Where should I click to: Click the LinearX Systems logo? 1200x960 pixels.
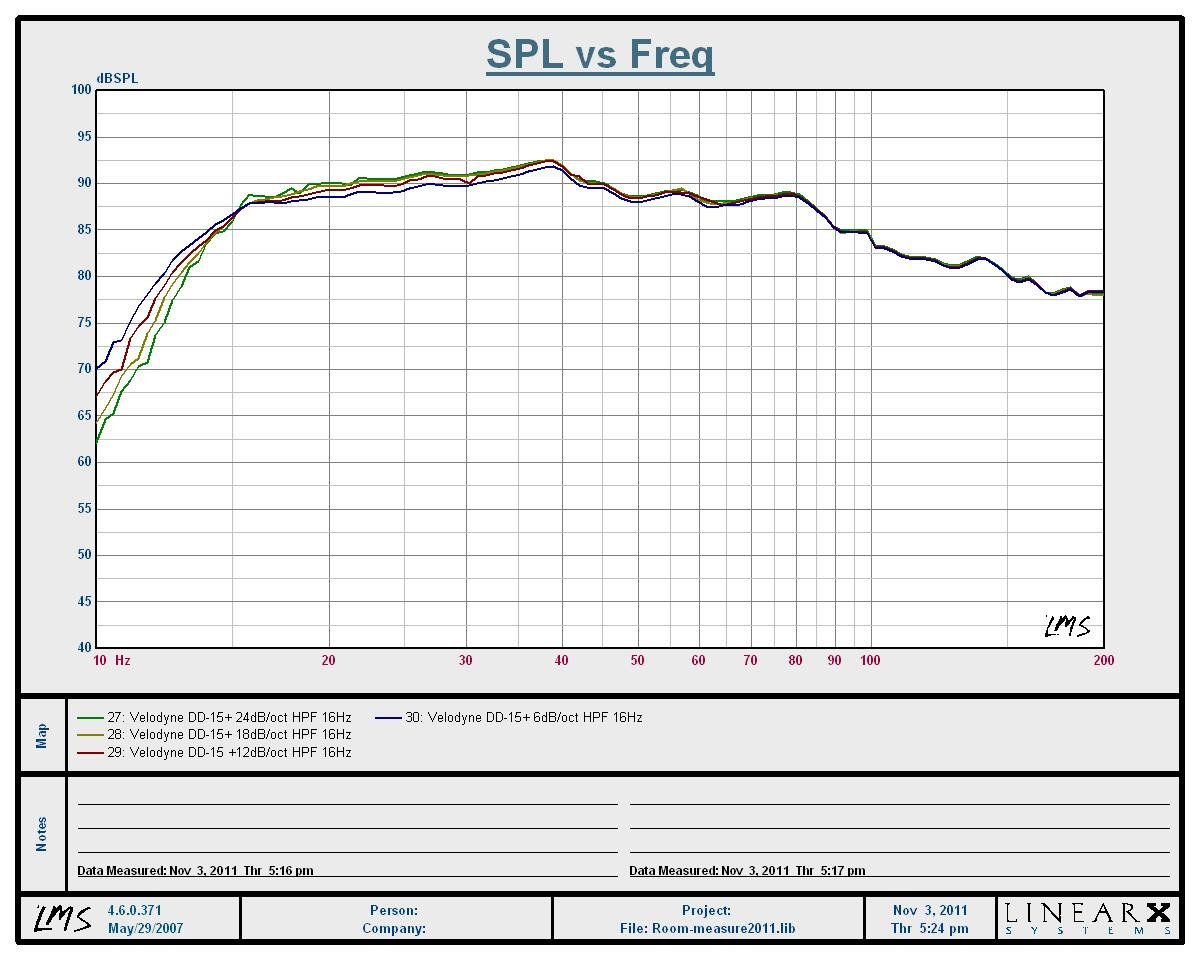pos(1087,918)
